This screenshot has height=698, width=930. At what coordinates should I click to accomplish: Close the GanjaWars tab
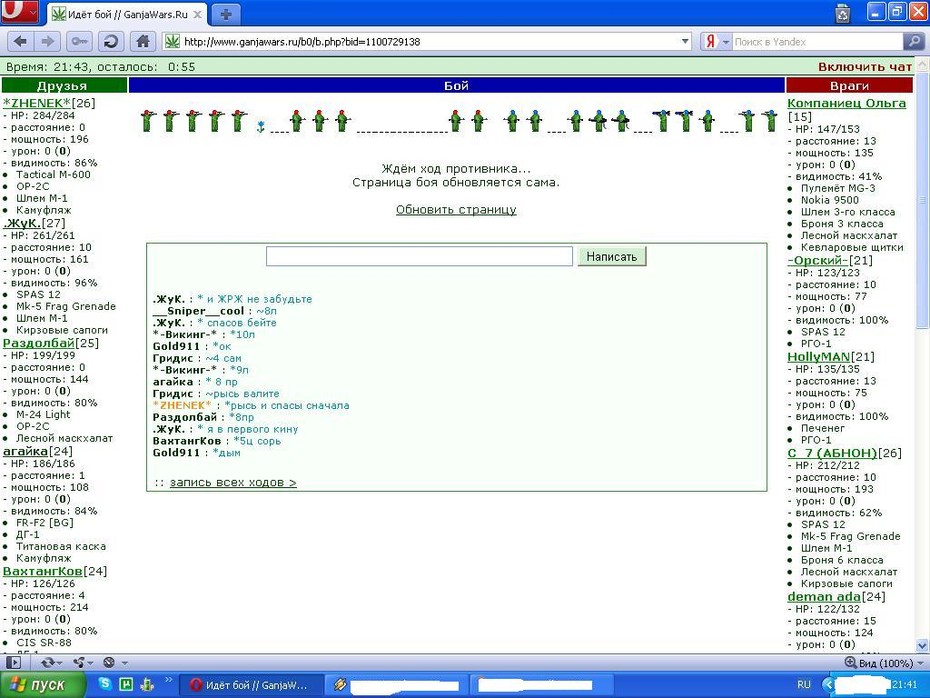pos(198,14)
